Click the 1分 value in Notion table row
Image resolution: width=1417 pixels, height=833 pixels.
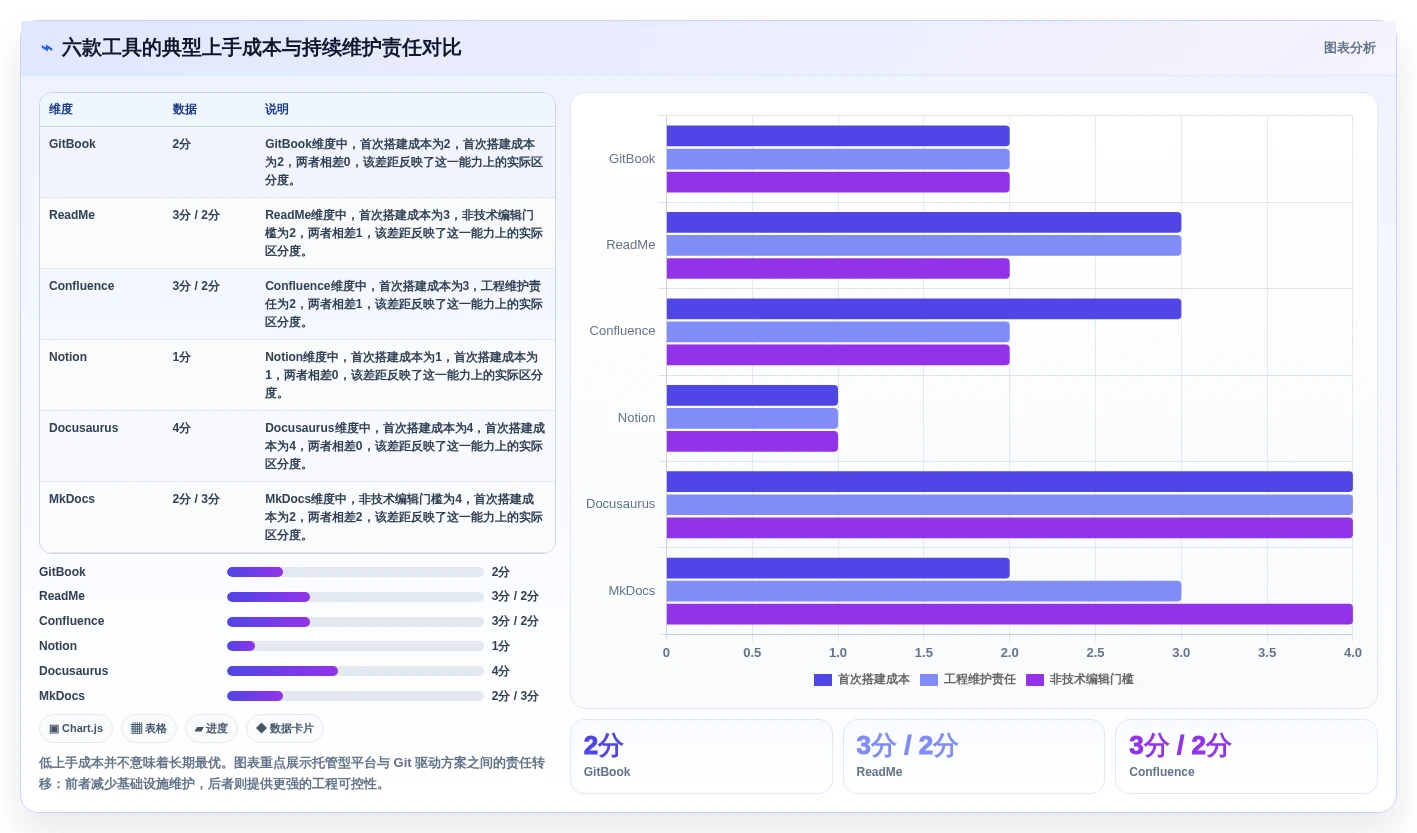182,357
